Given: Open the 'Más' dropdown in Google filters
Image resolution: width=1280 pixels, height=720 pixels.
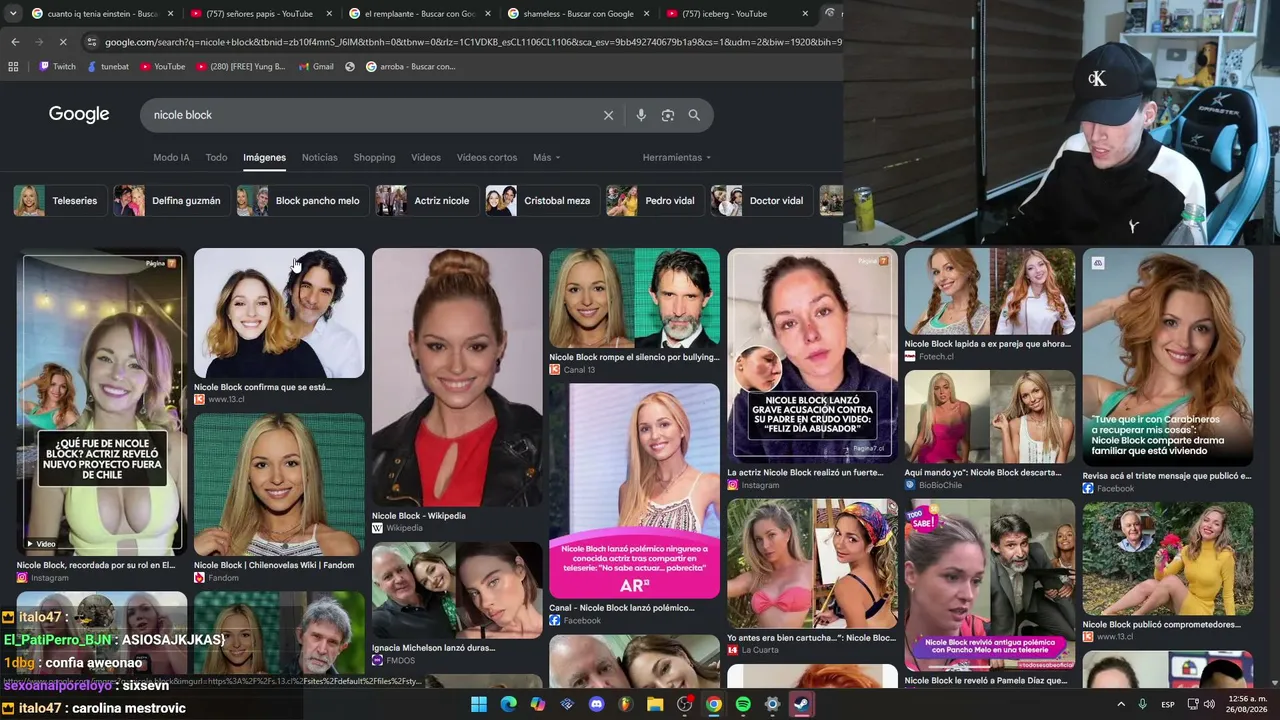Looking at the screenshot, I should pos(546,157).
